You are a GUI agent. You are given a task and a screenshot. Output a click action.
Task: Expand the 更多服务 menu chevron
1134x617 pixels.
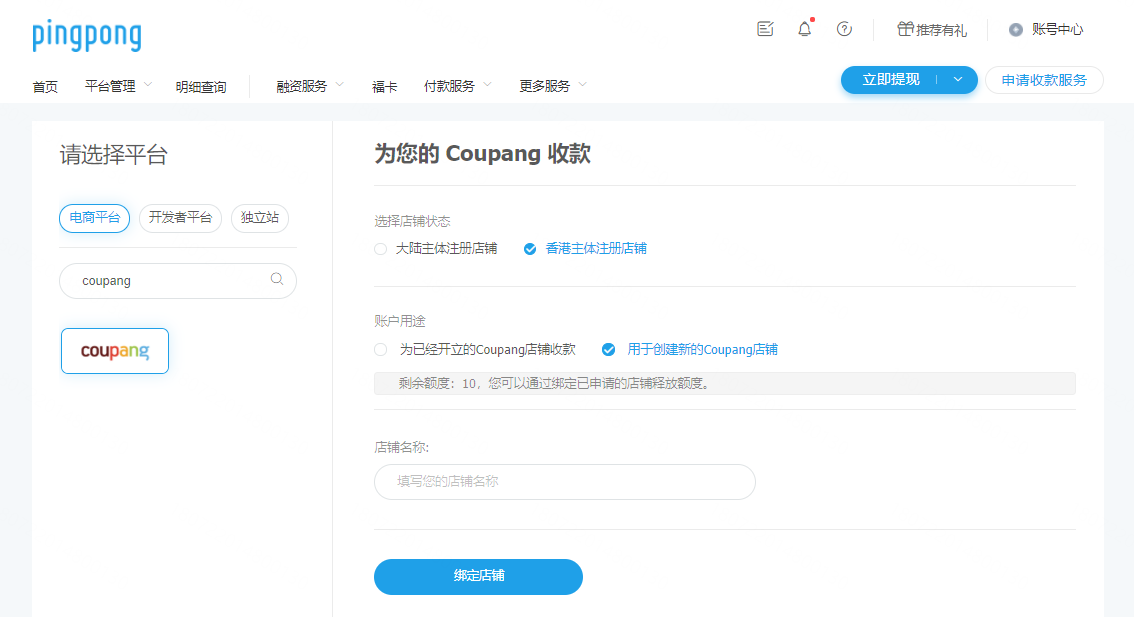[x=583, y=85]
